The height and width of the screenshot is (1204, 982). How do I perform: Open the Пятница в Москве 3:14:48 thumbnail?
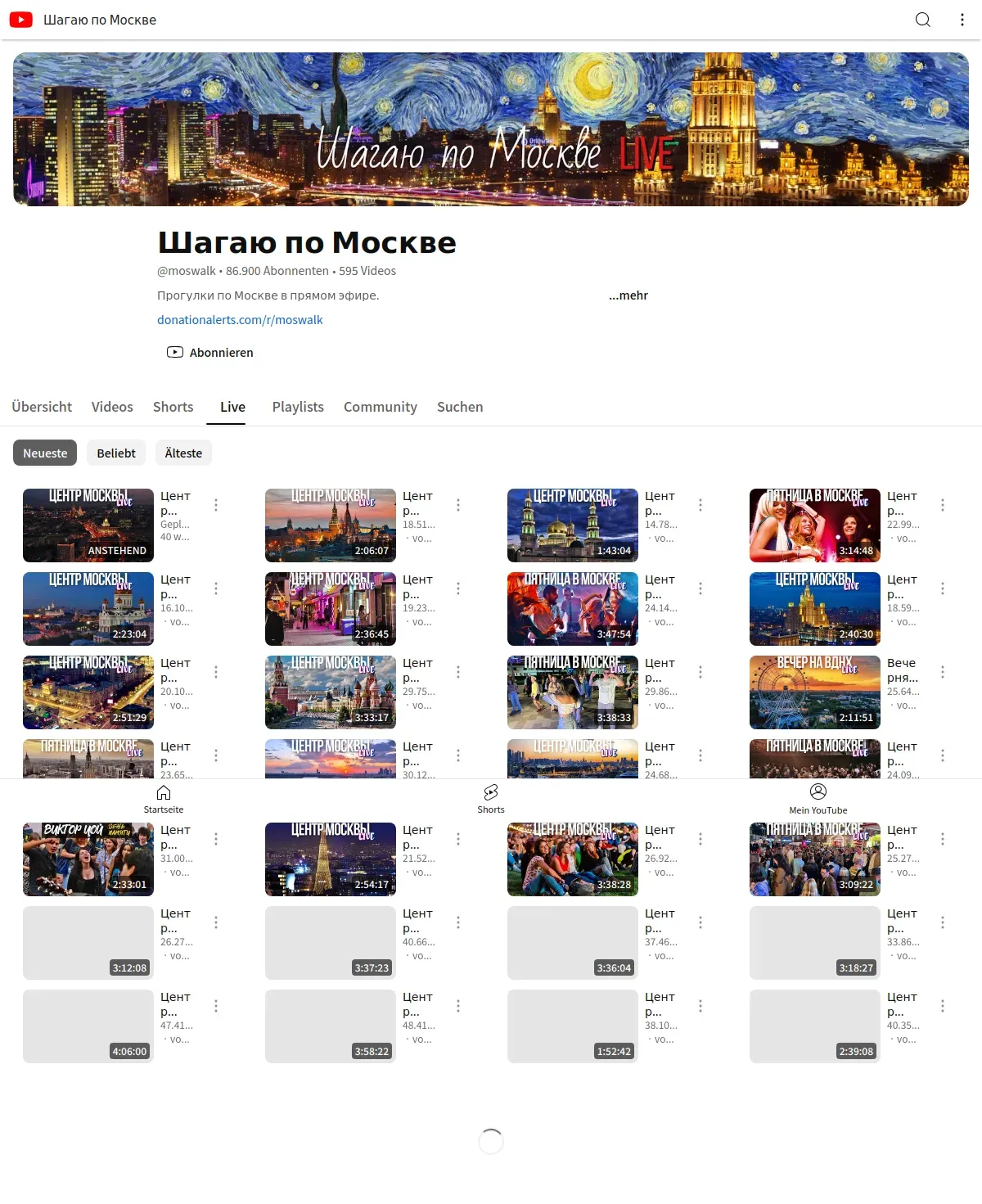coord(815,525)
